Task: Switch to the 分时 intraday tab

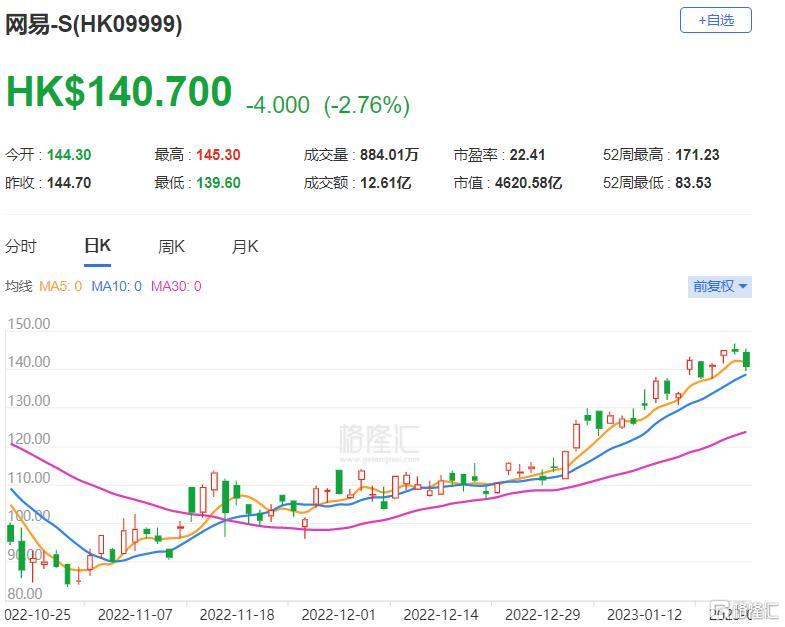Action: click(21, 246)
